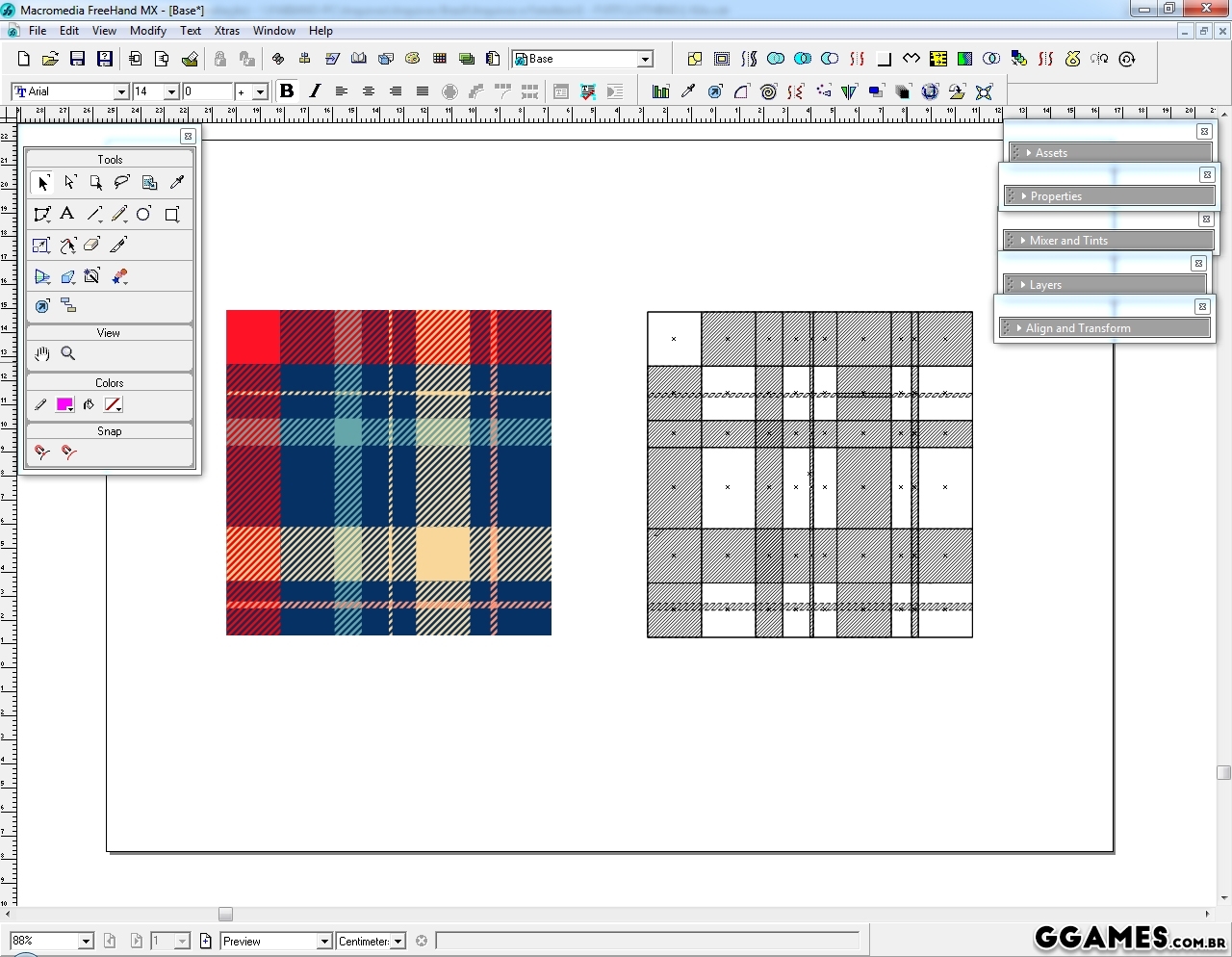The width and height of the screenshot is (1232, 957).
Task: Select the Lasso tool
Action: pyautogui.click(x=122, y=182)
